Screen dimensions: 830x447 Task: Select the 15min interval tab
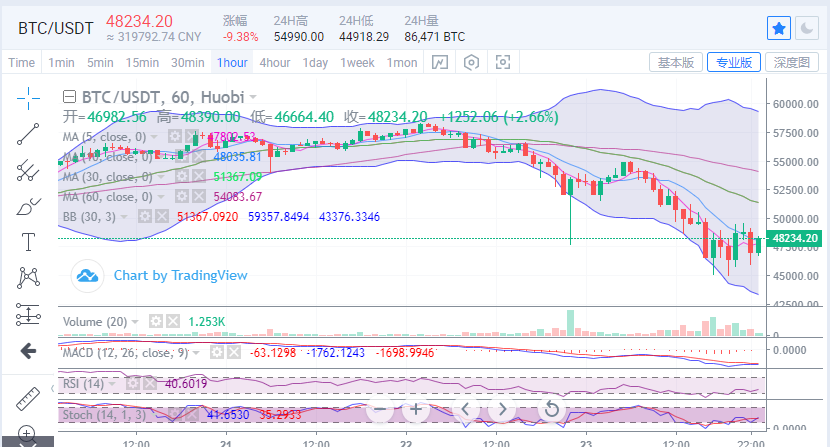(142, 62)
